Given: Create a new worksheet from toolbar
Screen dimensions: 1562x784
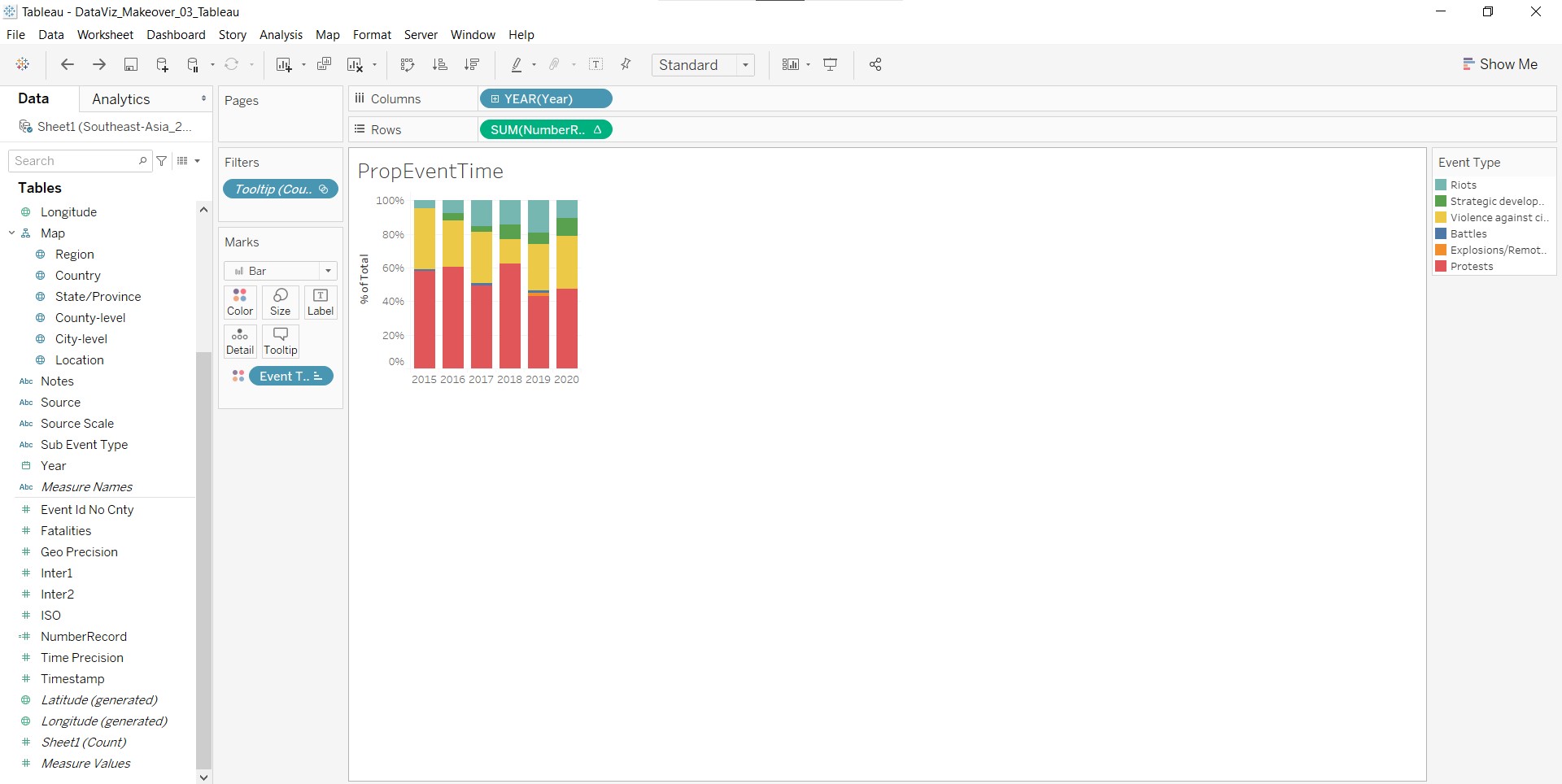Looking at the screenshot, I should tap(283, 65).
